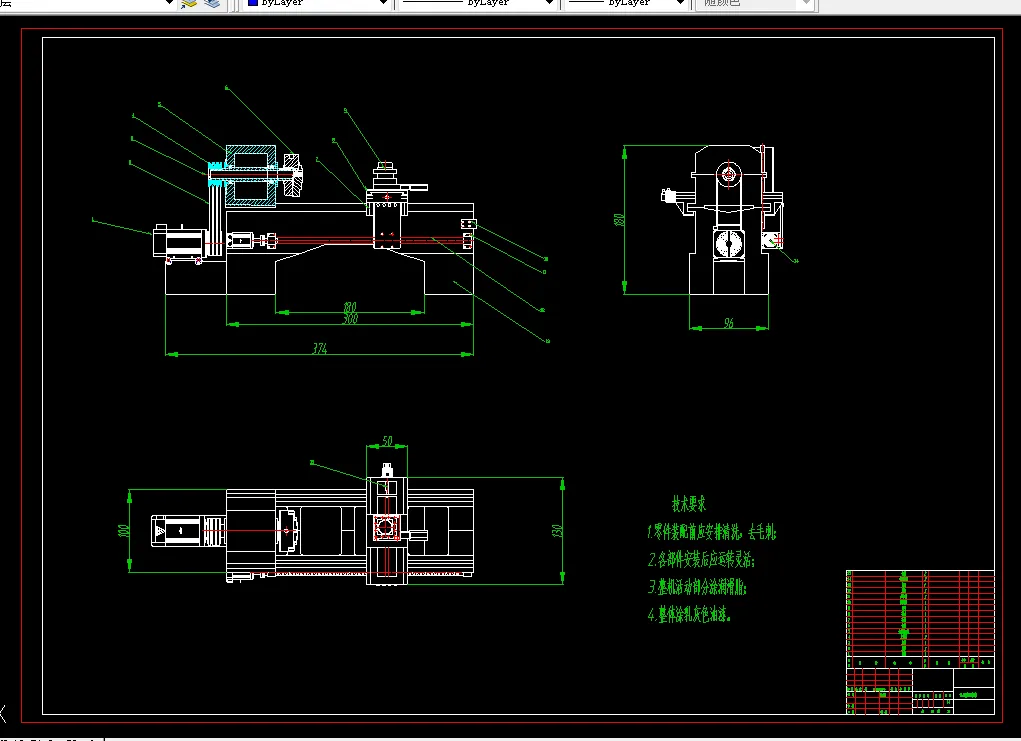The image size is (1021, 741).
Task: Select note 3 text about 涂润滑脂
Action: [697, 587]
